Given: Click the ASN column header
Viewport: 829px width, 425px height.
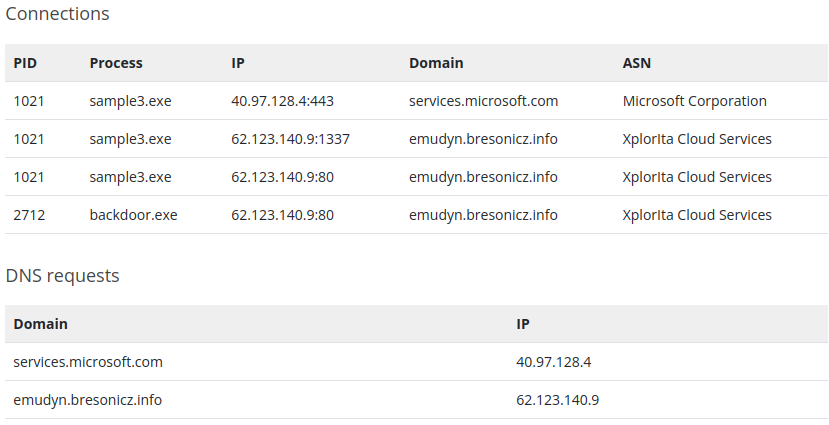Looking at the screenshot, I should pyautogui.click(x=637, y=63).
